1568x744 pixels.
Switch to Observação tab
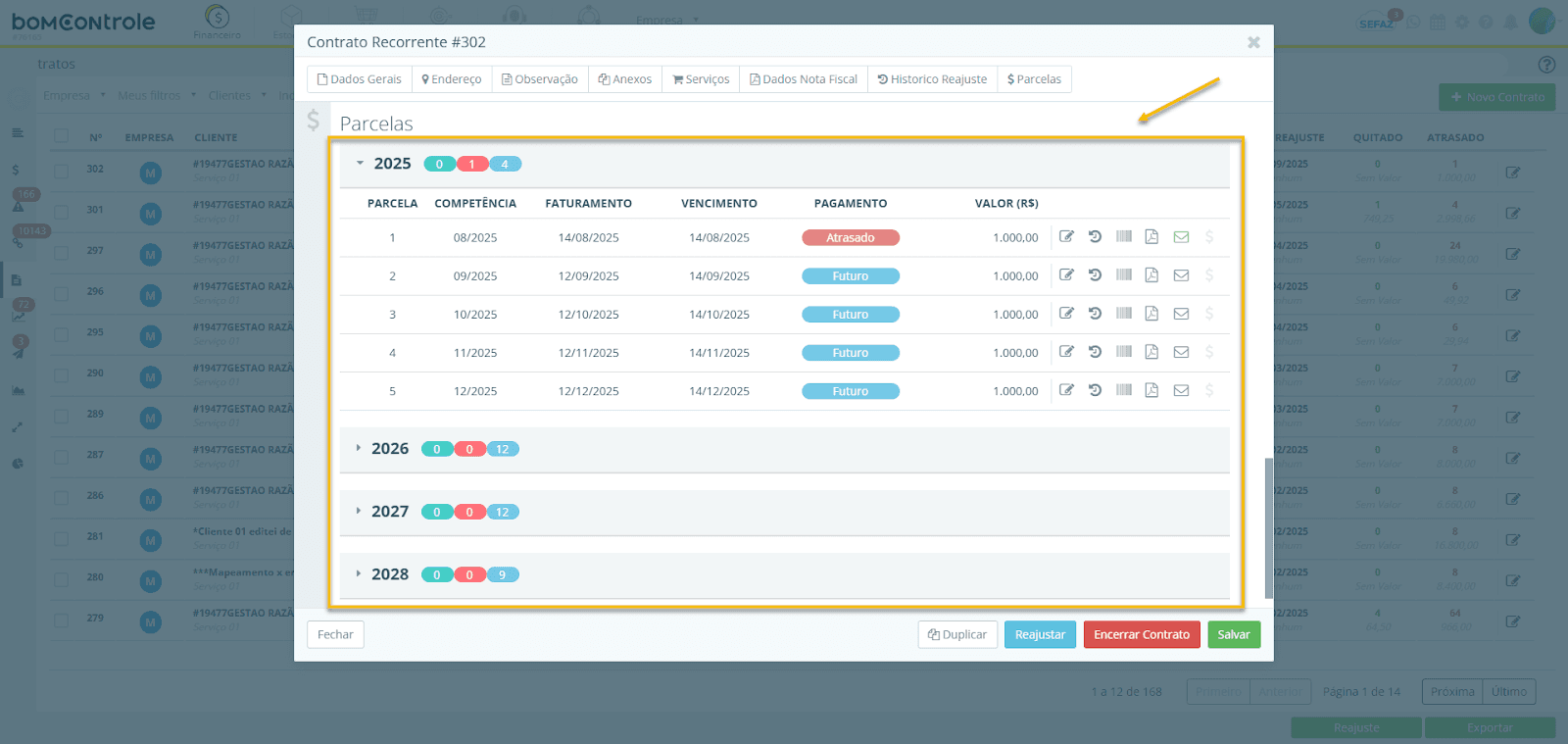[540, 79]
